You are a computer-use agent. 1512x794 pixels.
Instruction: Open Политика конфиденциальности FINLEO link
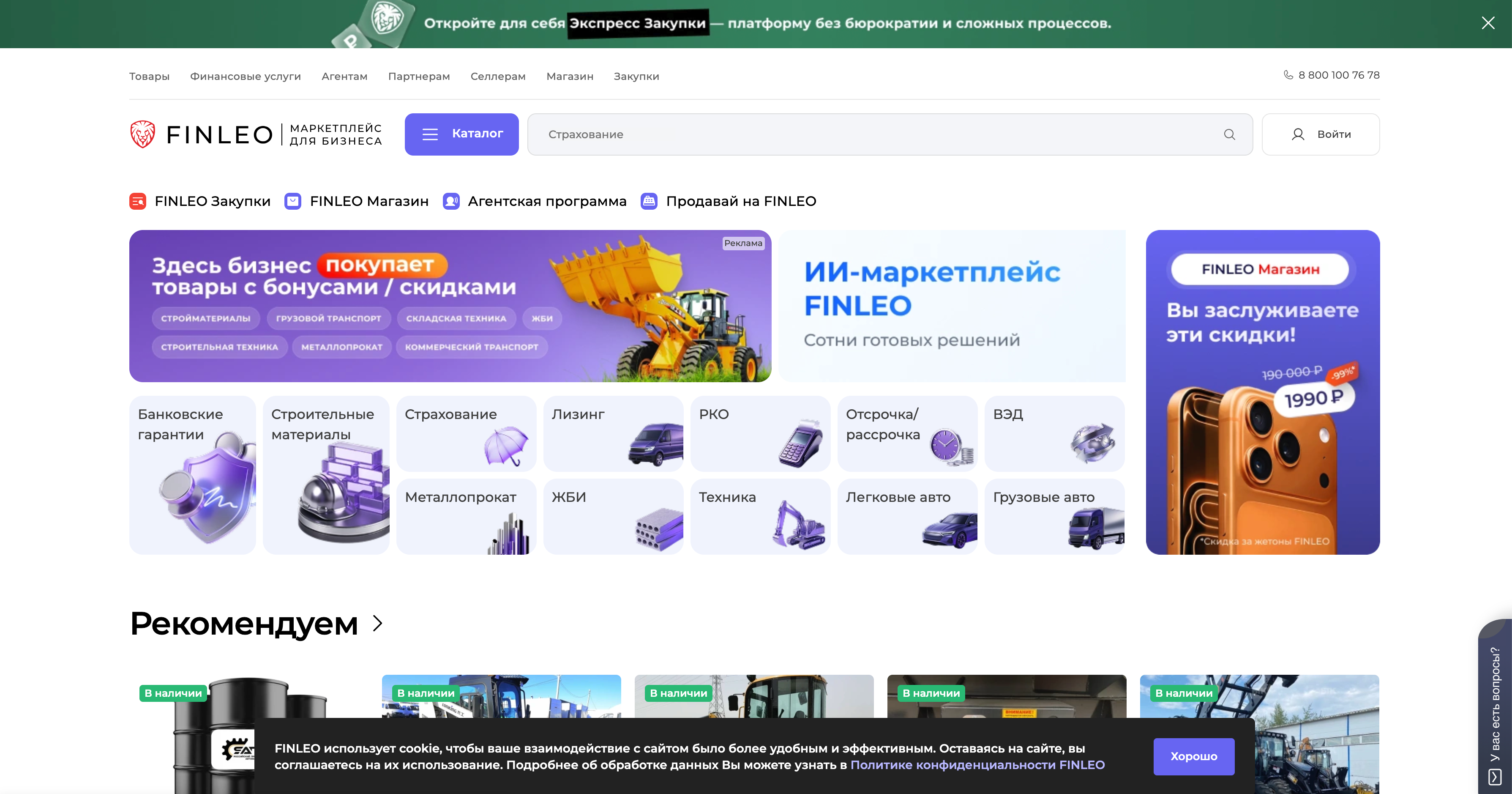pyautogui.click(x=977, y=765)
